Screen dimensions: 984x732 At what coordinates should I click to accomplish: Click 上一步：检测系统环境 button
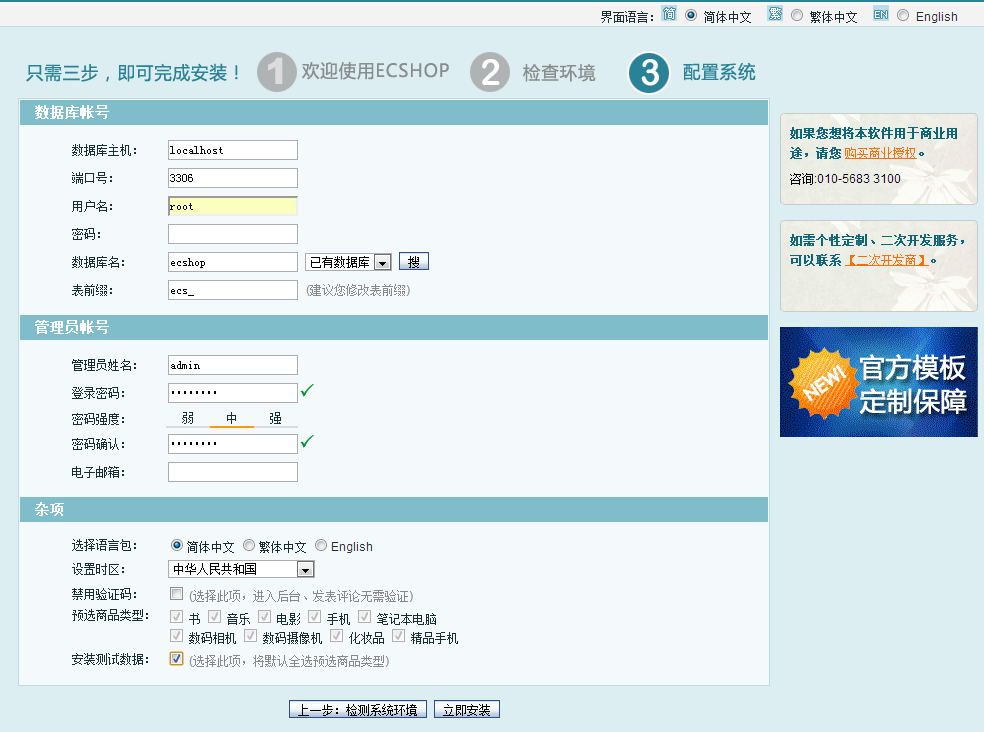tap(358, 709)
